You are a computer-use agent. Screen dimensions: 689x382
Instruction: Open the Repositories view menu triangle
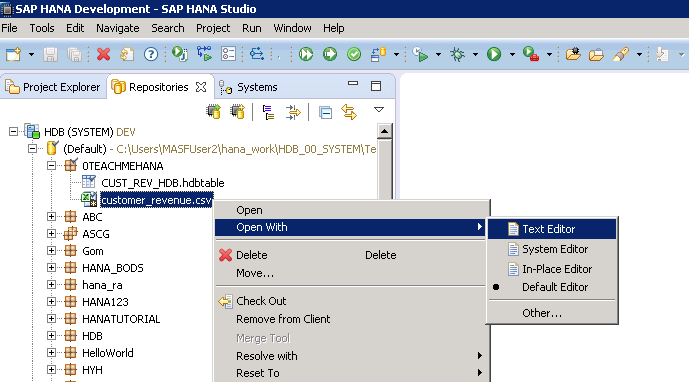pos(379,109)
